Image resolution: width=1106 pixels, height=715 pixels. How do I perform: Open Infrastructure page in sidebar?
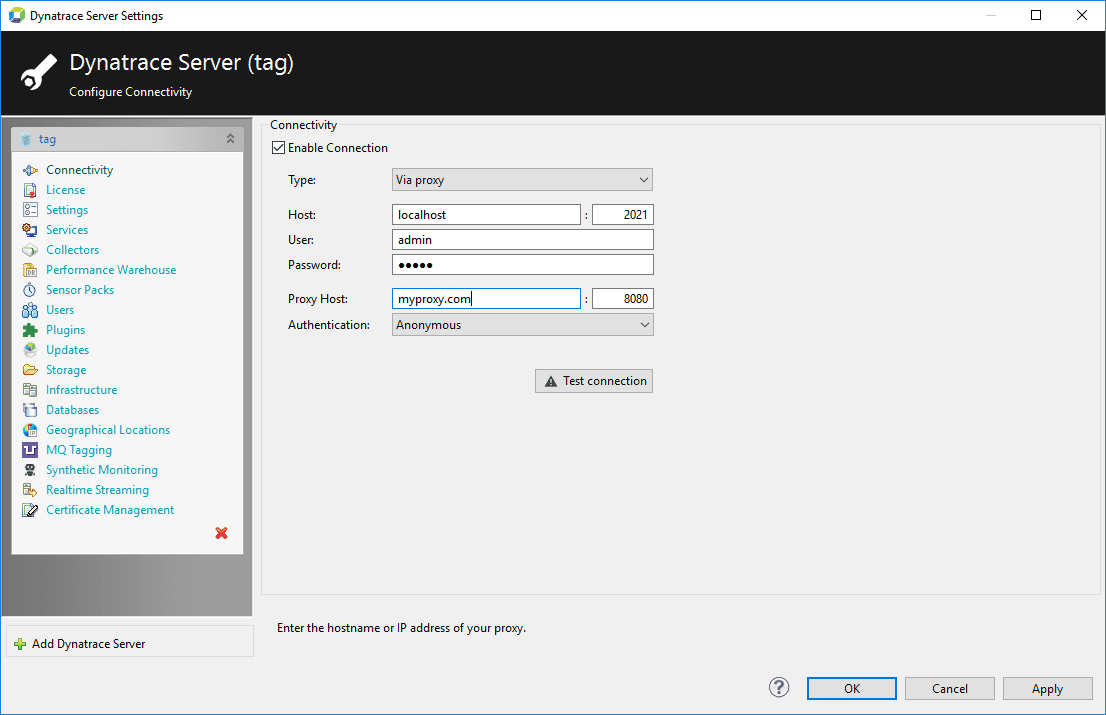82,390
